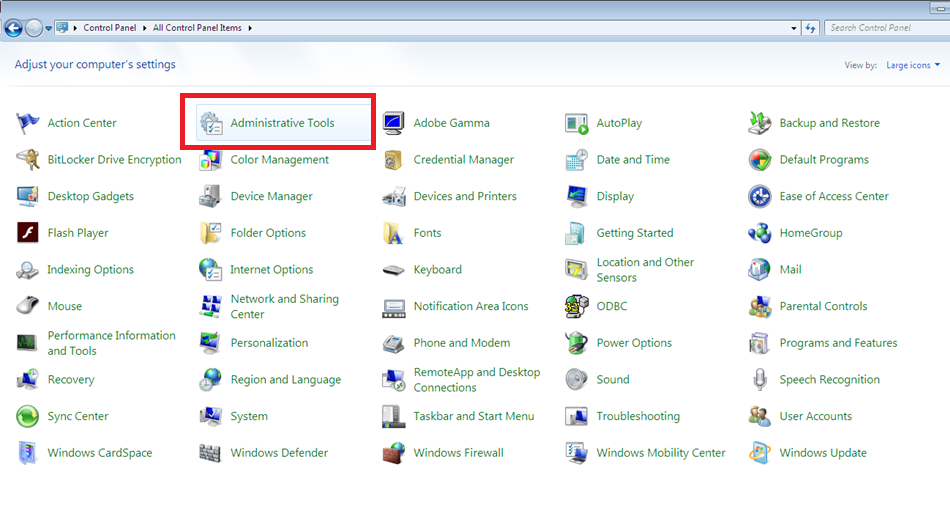
Task: Open the Sync Center green icon
Action: (28, 416)
